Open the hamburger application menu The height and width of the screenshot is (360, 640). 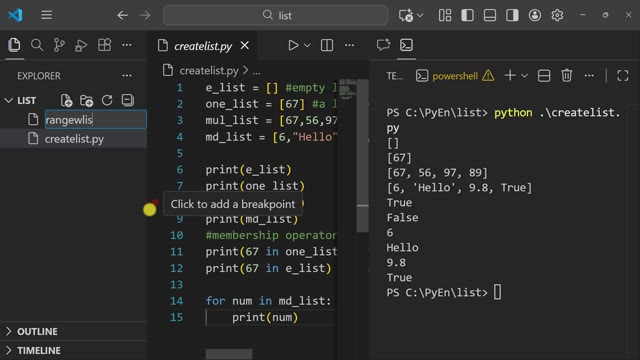47,15
